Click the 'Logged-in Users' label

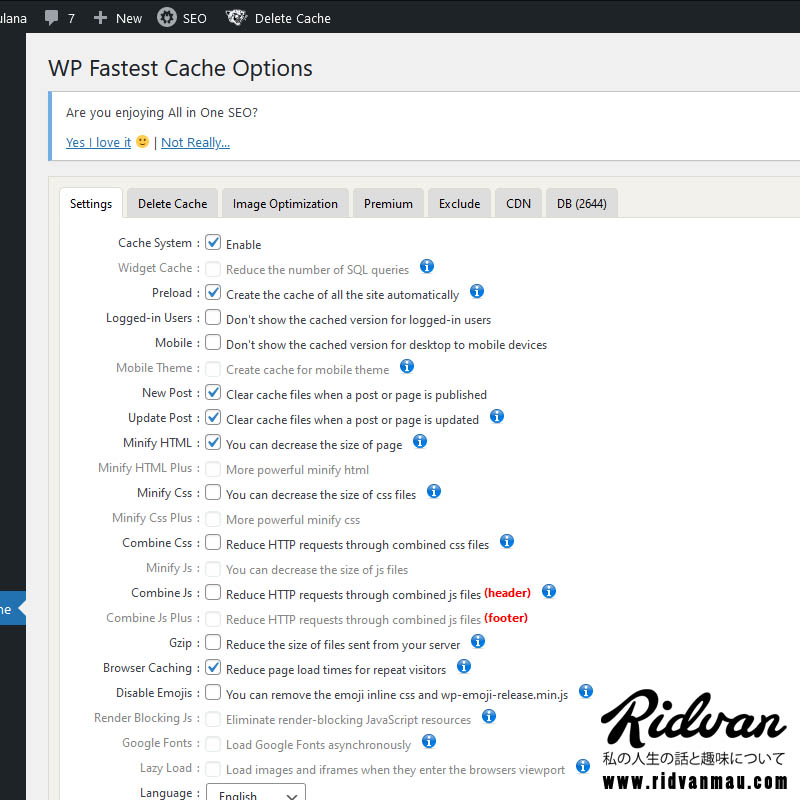(x=149, y=317)
